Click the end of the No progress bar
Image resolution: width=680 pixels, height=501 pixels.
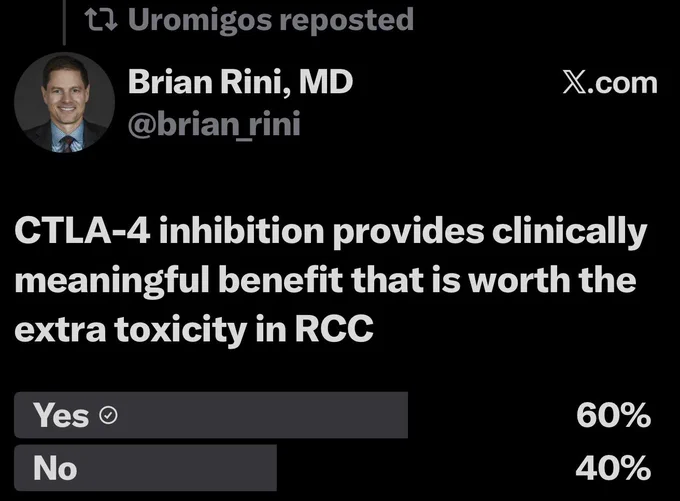[x=274, y=468]
